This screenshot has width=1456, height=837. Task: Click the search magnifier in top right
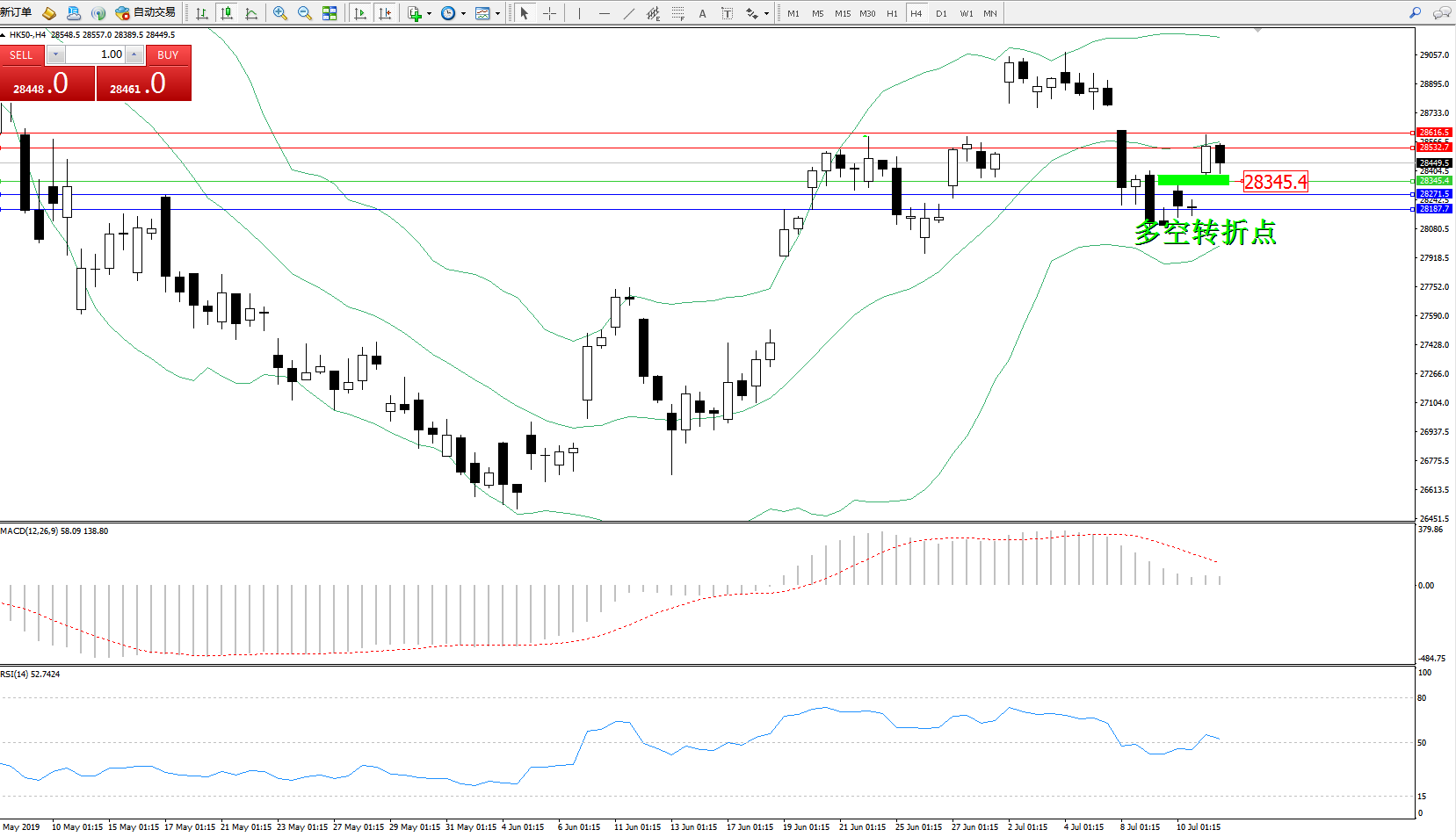1415,13
